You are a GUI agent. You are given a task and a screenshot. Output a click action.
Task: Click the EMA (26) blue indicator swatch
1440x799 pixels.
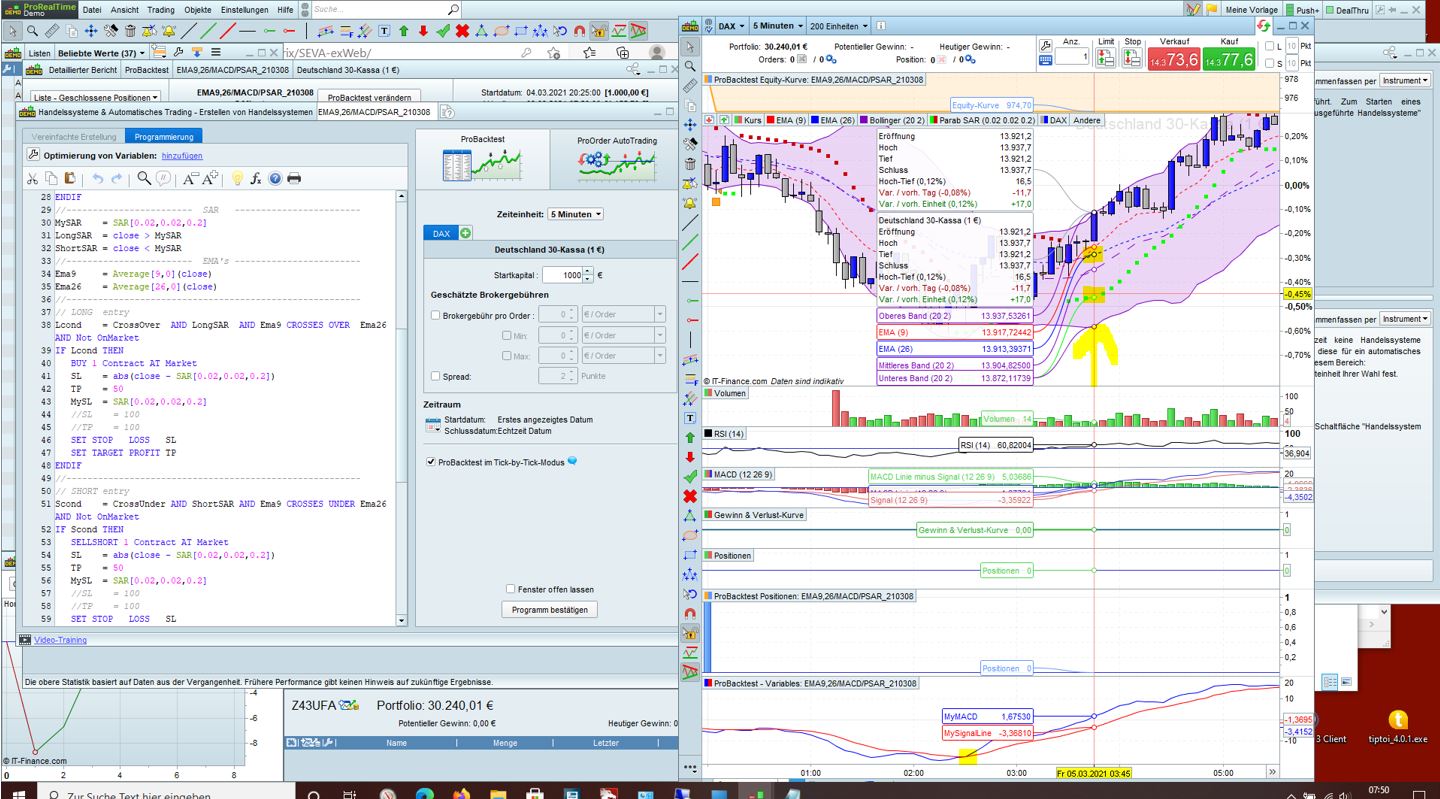[815, 120]
